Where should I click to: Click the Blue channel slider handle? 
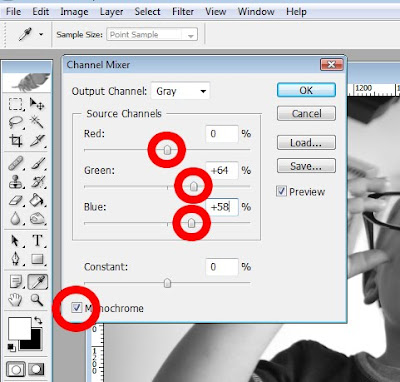click(191, 223)
